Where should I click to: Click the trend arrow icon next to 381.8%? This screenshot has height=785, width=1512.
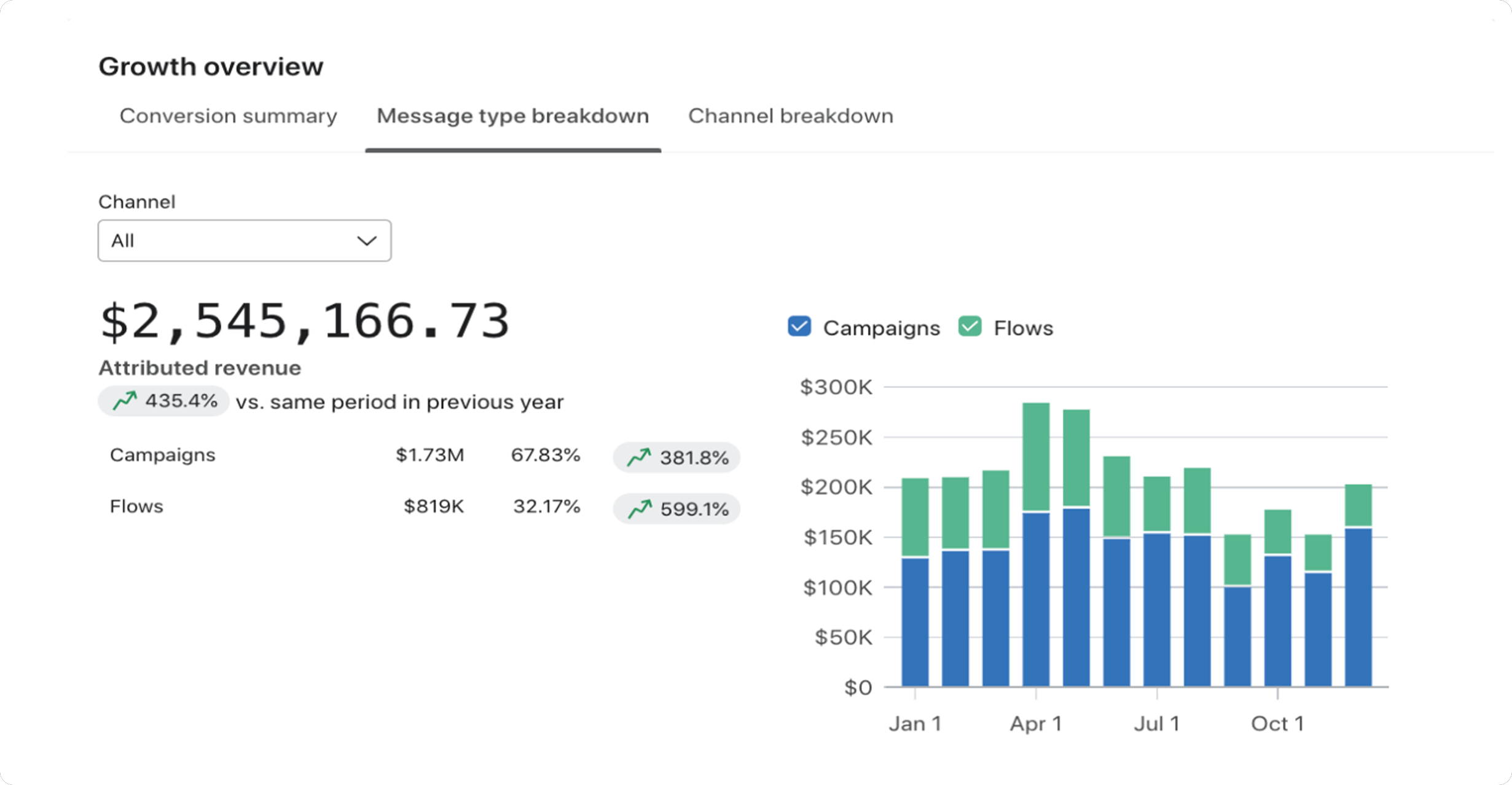point(640,457)
